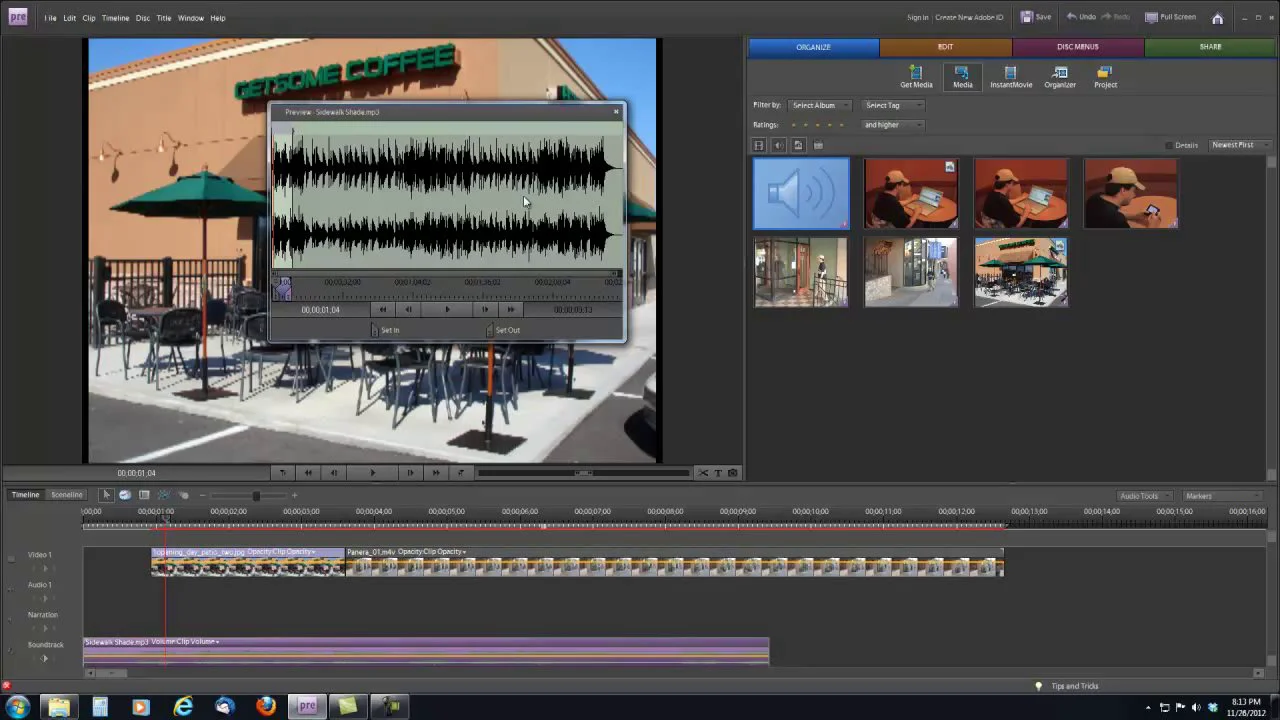This screenshot has height=720, width=1280.
Task: Toggle audio files filter in media panel
Action: 779,146
